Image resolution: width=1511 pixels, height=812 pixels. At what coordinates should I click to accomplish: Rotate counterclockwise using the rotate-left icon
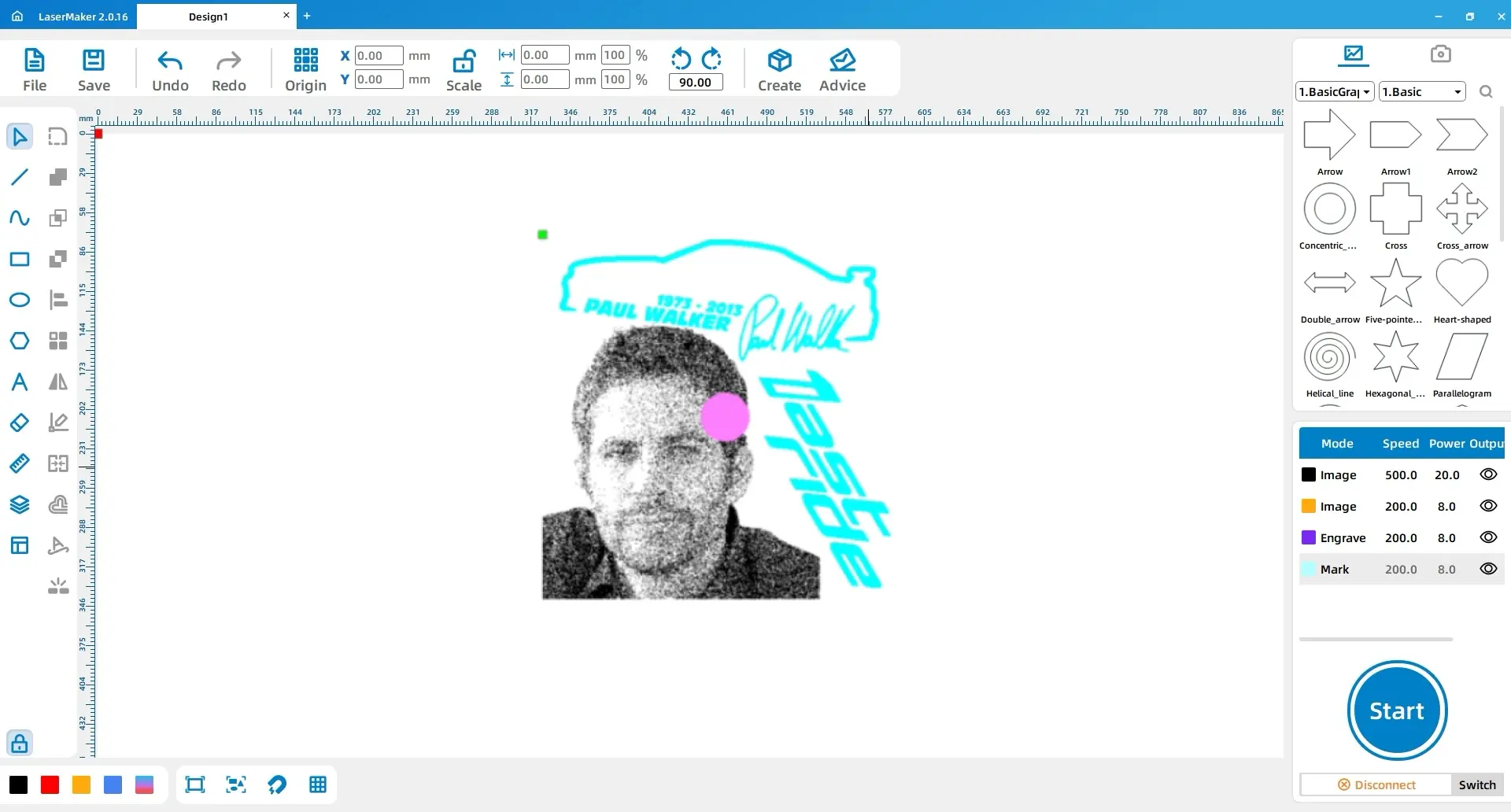[681, 58]
